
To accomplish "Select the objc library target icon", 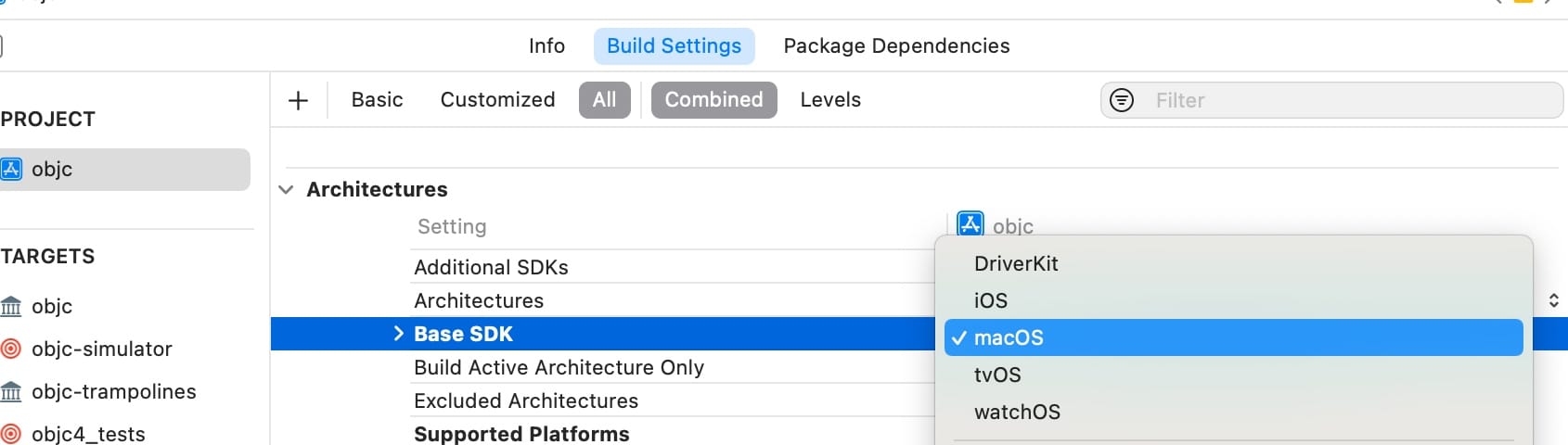I will pyautogui.click(x=11, y=306).
